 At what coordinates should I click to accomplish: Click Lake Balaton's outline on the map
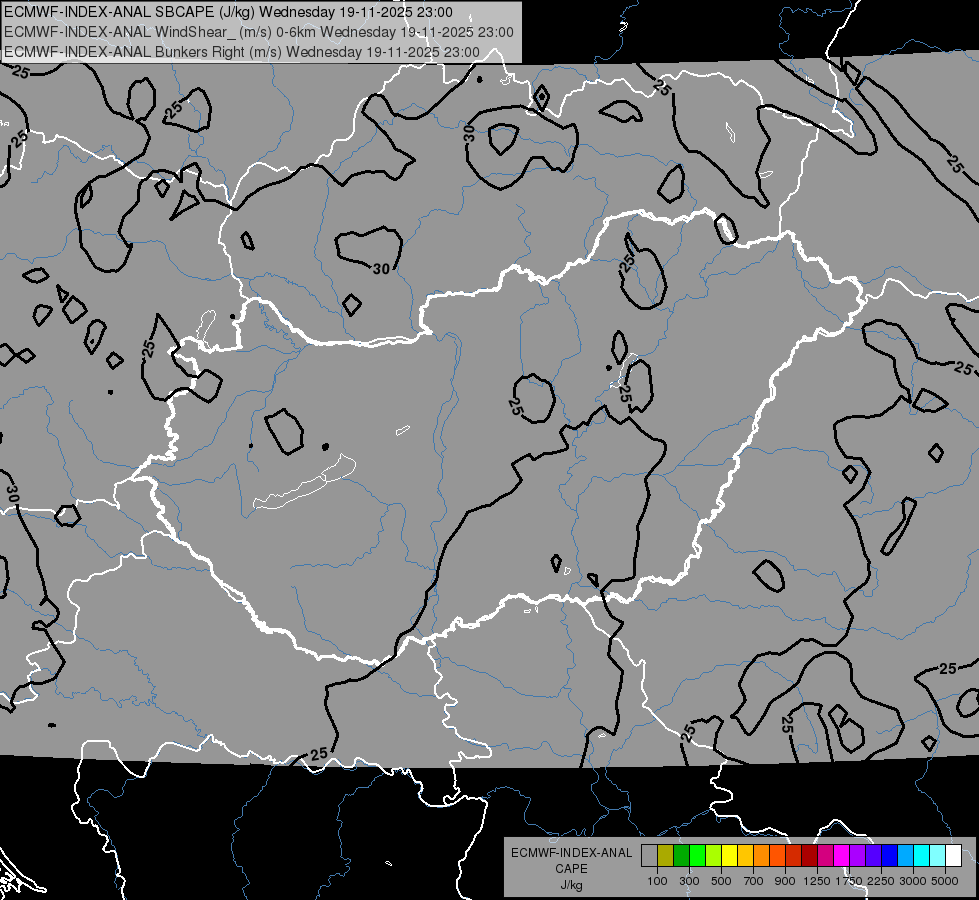tap(305, 482)
